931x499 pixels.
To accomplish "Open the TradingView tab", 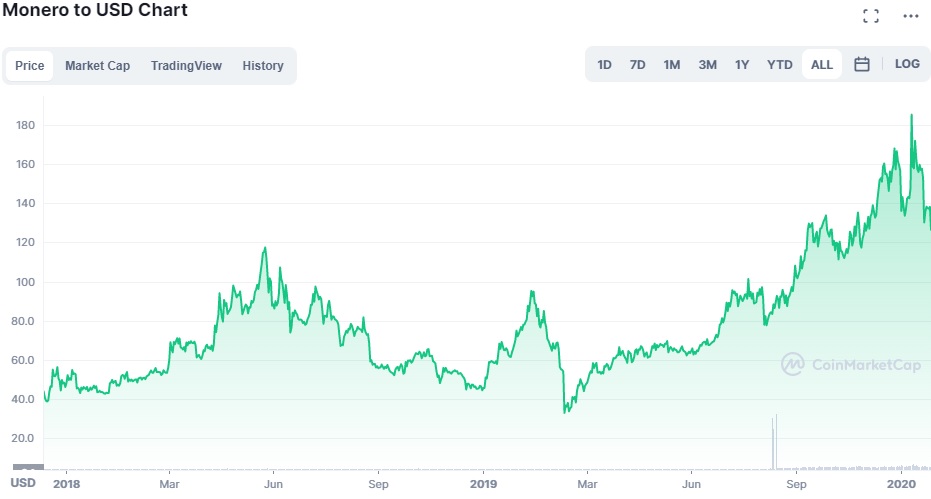I will pos(186,65).
